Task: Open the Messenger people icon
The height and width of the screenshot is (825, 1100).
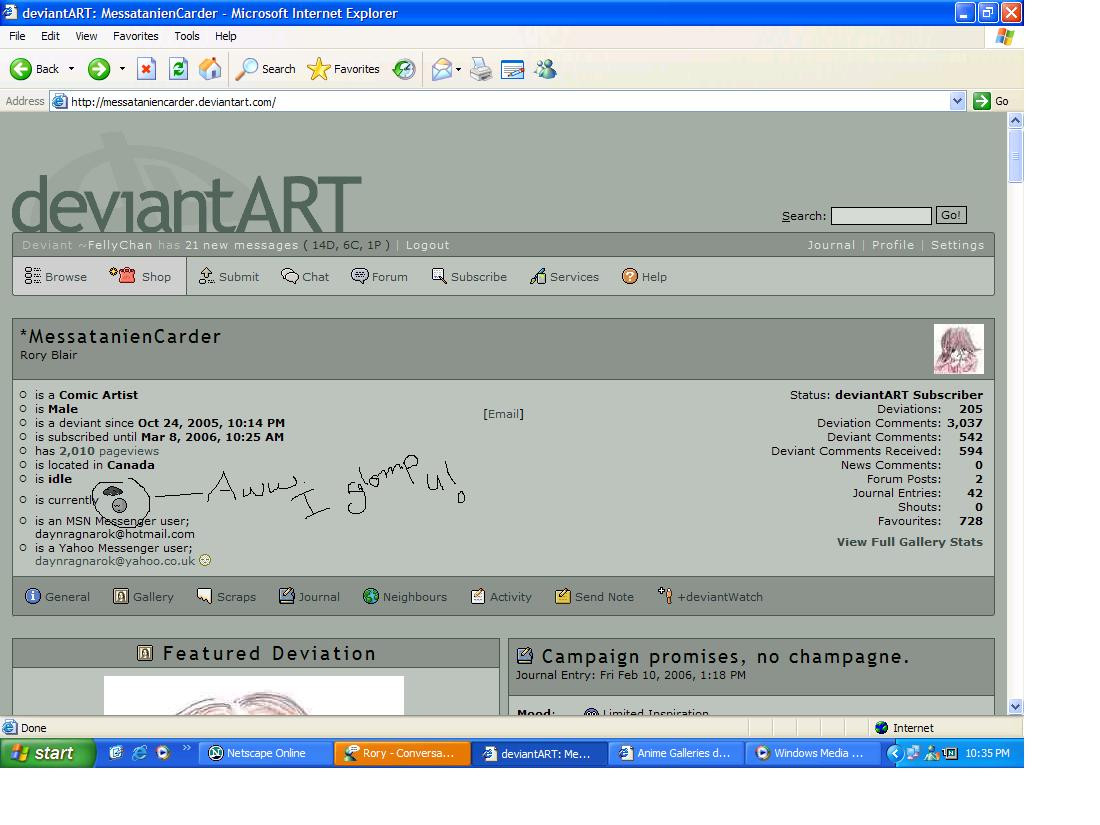Action: [545, 69]
